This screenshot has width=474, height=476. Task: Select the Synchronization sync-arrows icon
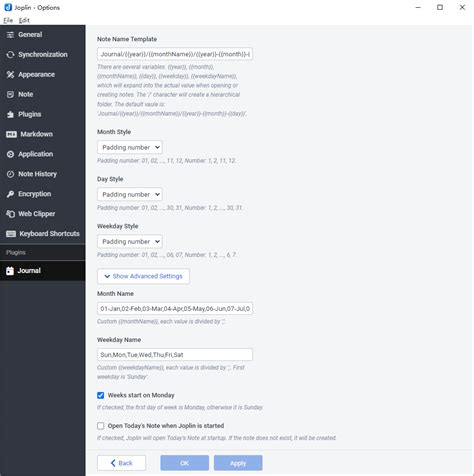click(x=10, y=55)
